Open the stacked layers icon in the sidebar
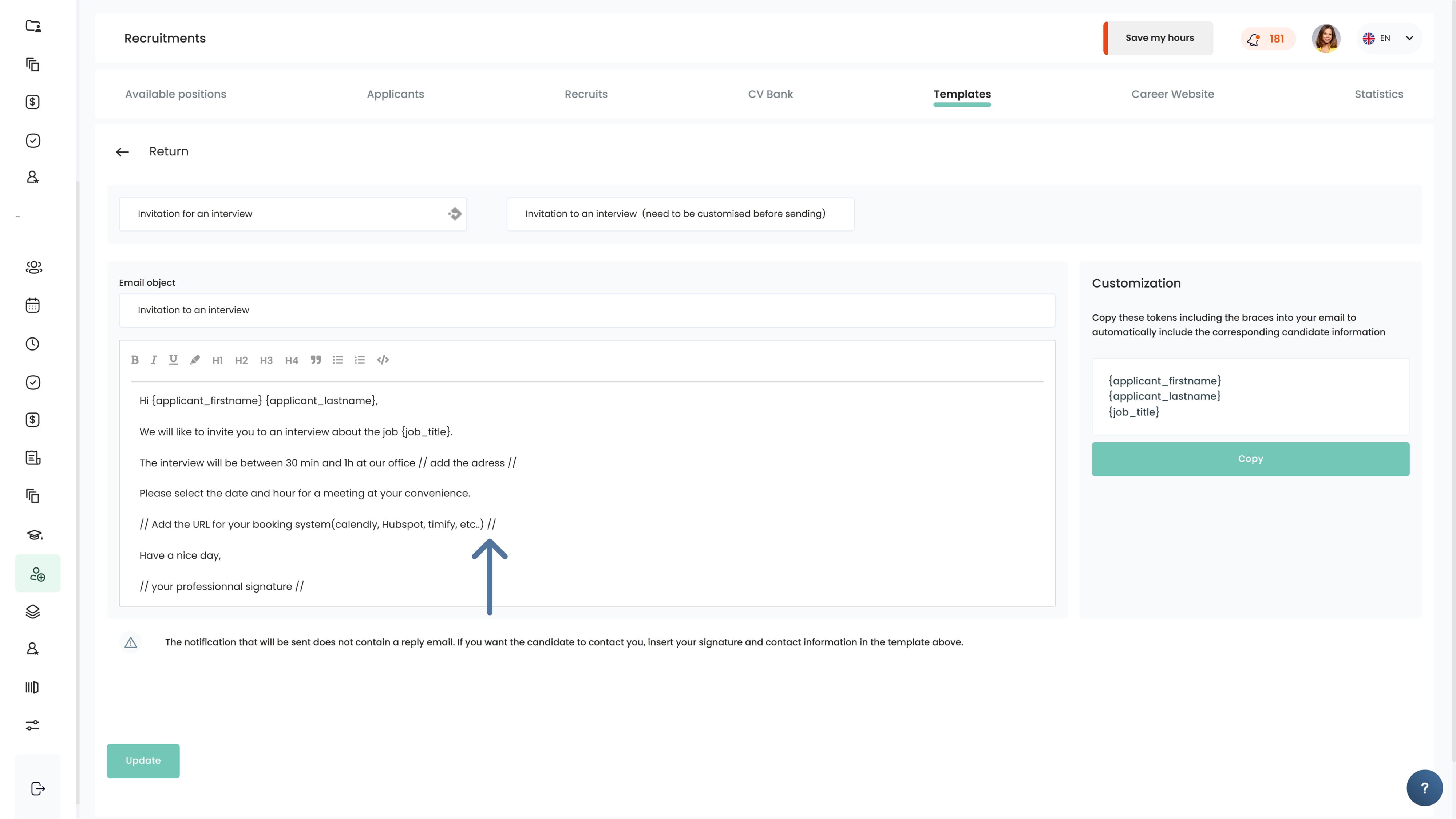The width and height of the screenshot is (1456, 819). coord(33,612)
